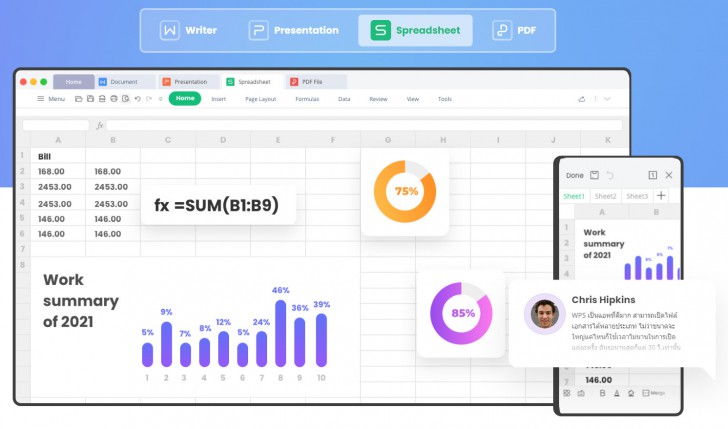Switch to Sheet1 in mobile editor

(x=574, y=196)
